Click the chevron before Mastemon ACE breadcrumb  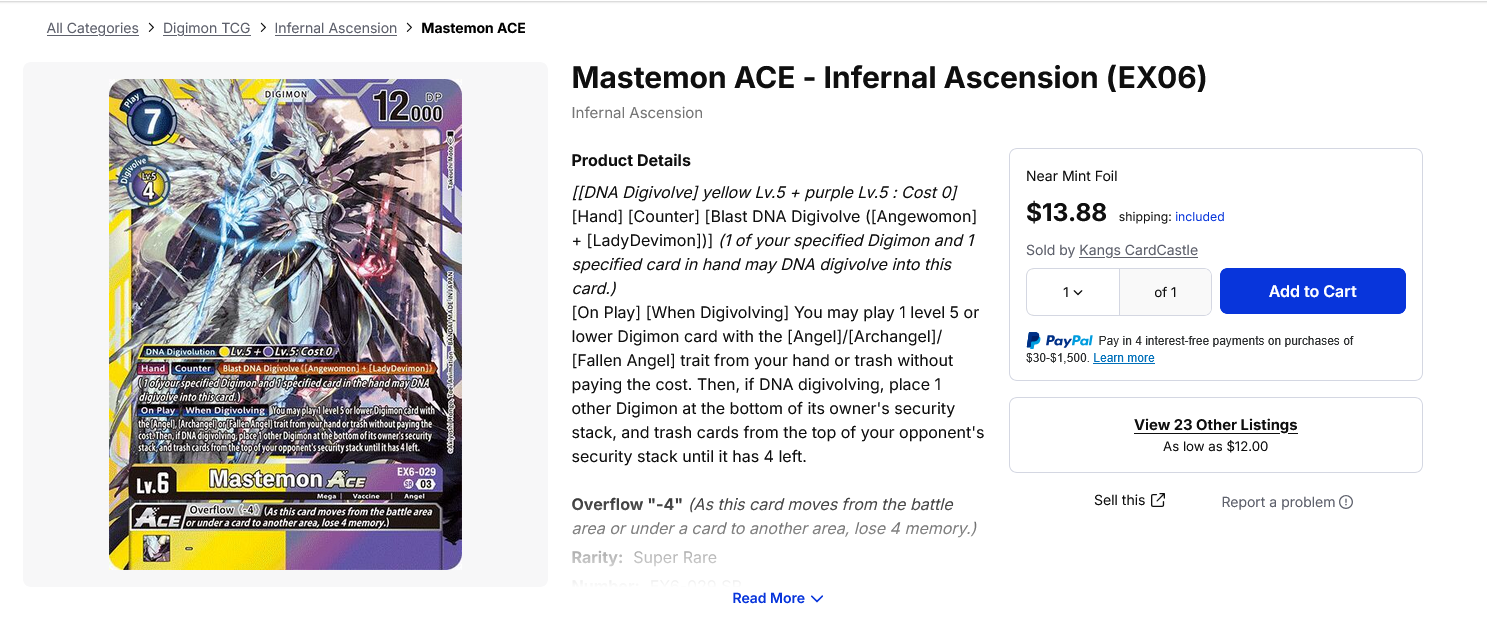click(x=409, y=28)
